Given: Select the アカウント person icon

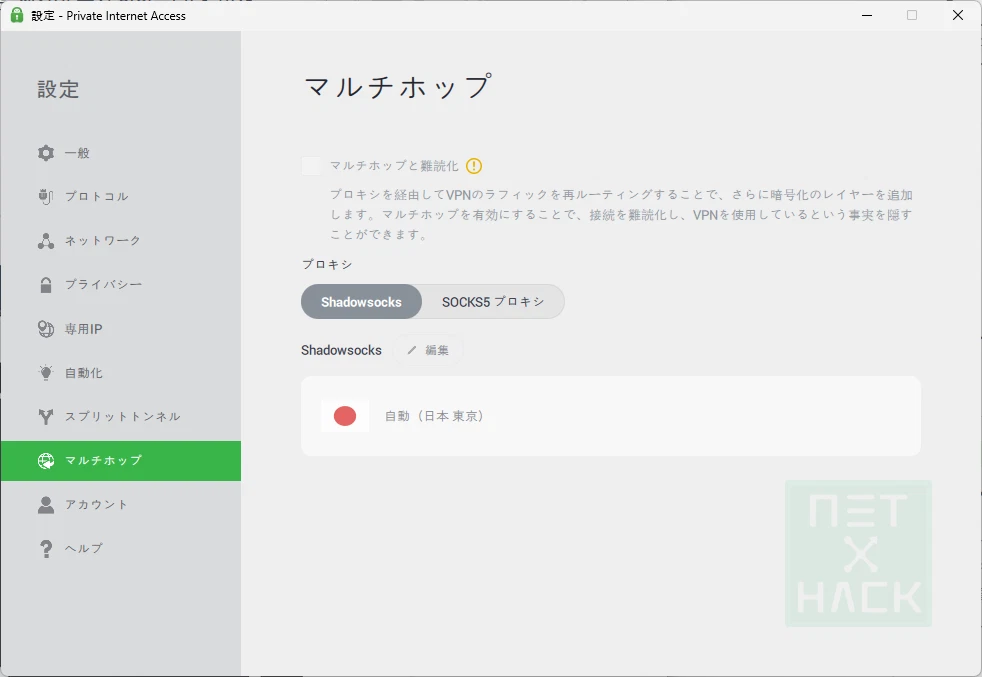Looking at the screenshot, I should (45, 504).
